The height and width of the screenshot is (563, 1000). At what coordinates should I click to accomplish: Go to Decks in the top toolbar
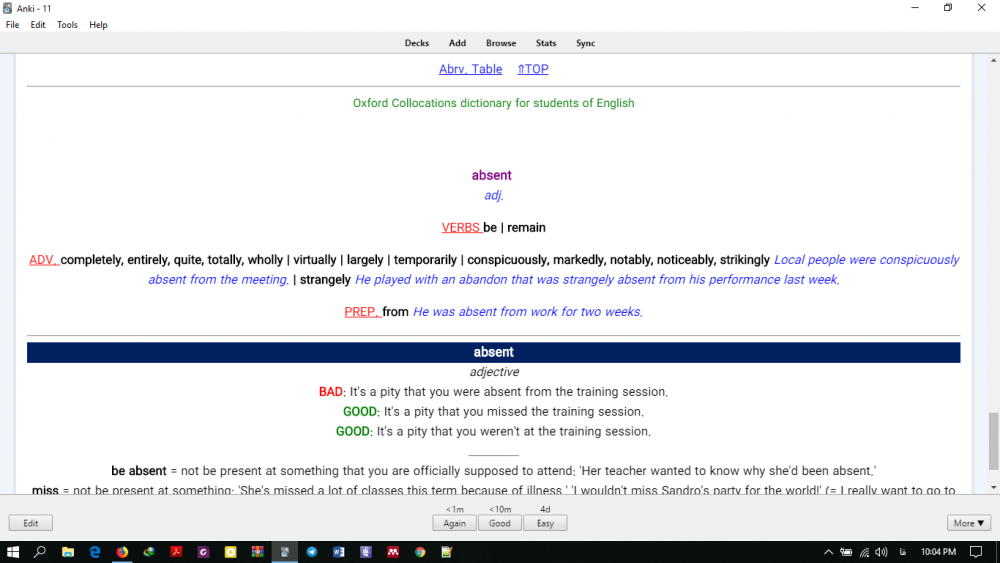[416, 43]
